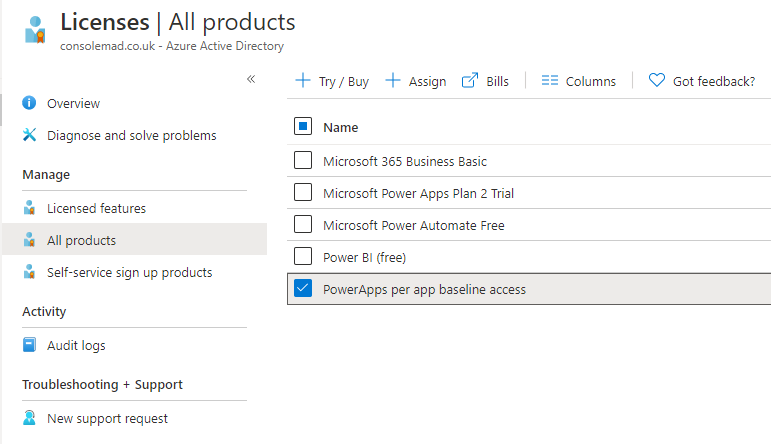Open Microsoft Power Apps Plan 2 Trial

tap(418, 193)
